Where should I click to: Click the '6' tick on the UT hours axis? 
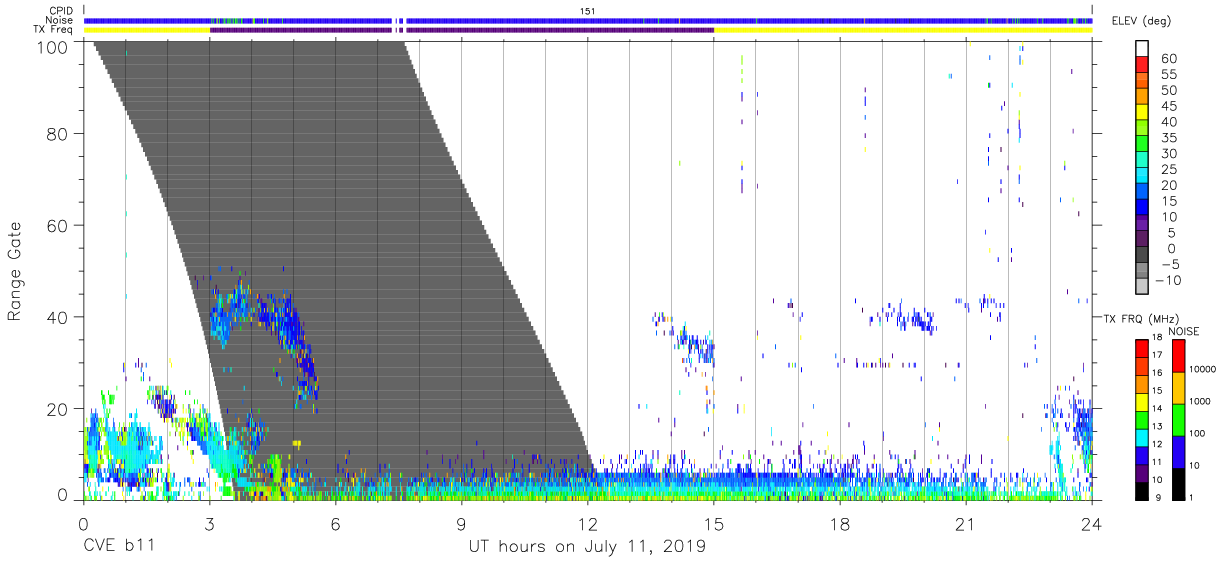point(335,524)
